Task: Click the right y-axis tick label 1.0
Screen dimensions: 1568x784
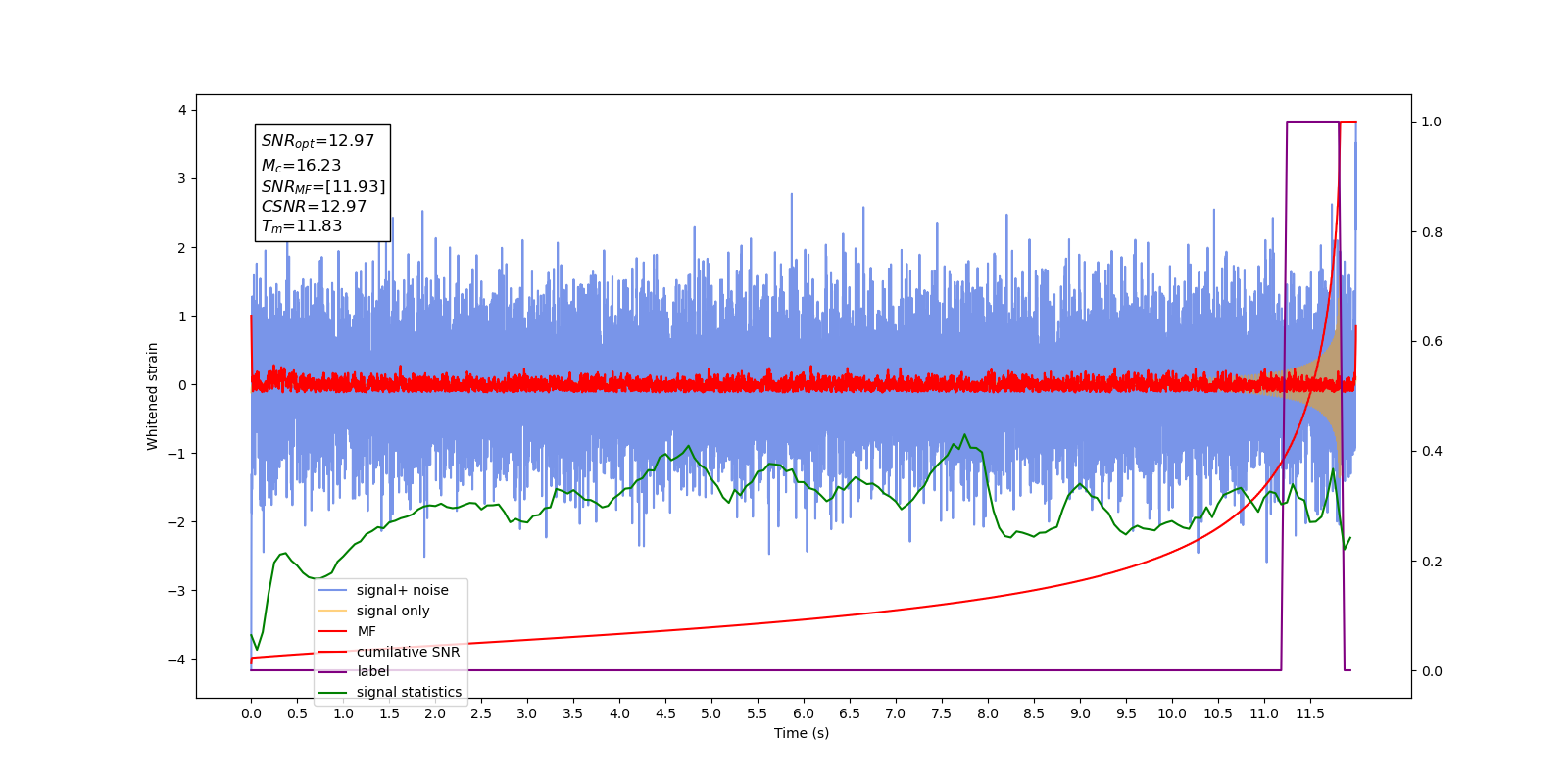Action: [1432, 122]
